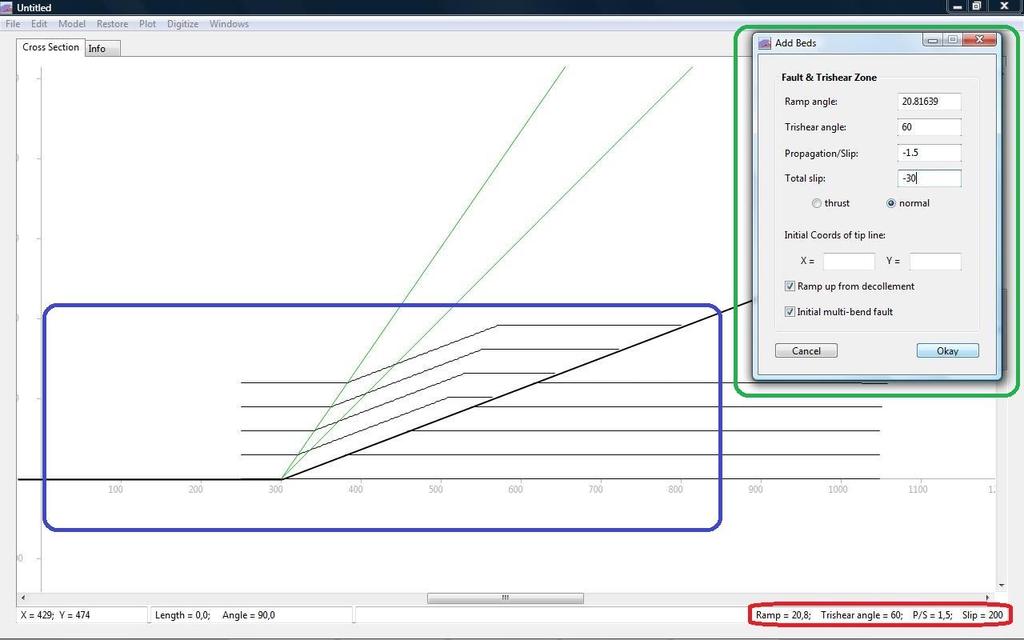Click the Total slip input field
This screenshot has height=640, width=1024.
click(x=929, y=178)
